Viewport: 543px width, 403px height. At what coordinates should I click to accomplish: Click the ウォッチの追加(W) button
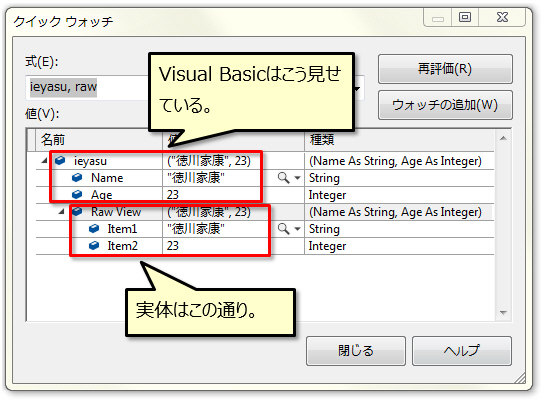(x=445, y=105)
